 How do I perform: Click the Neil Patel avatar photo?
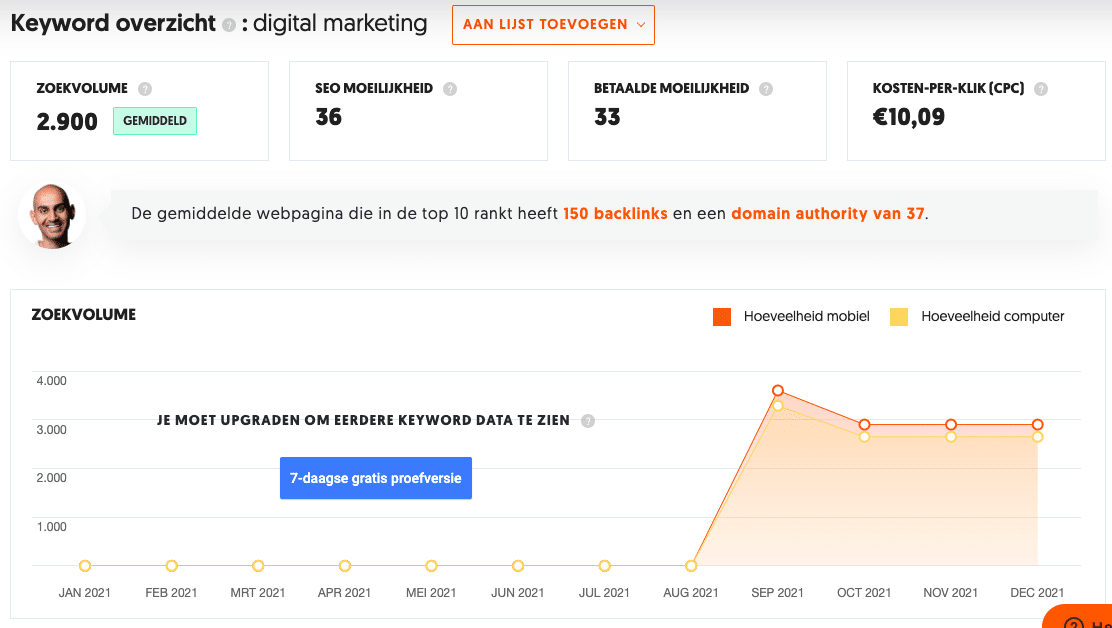[52, 215]
